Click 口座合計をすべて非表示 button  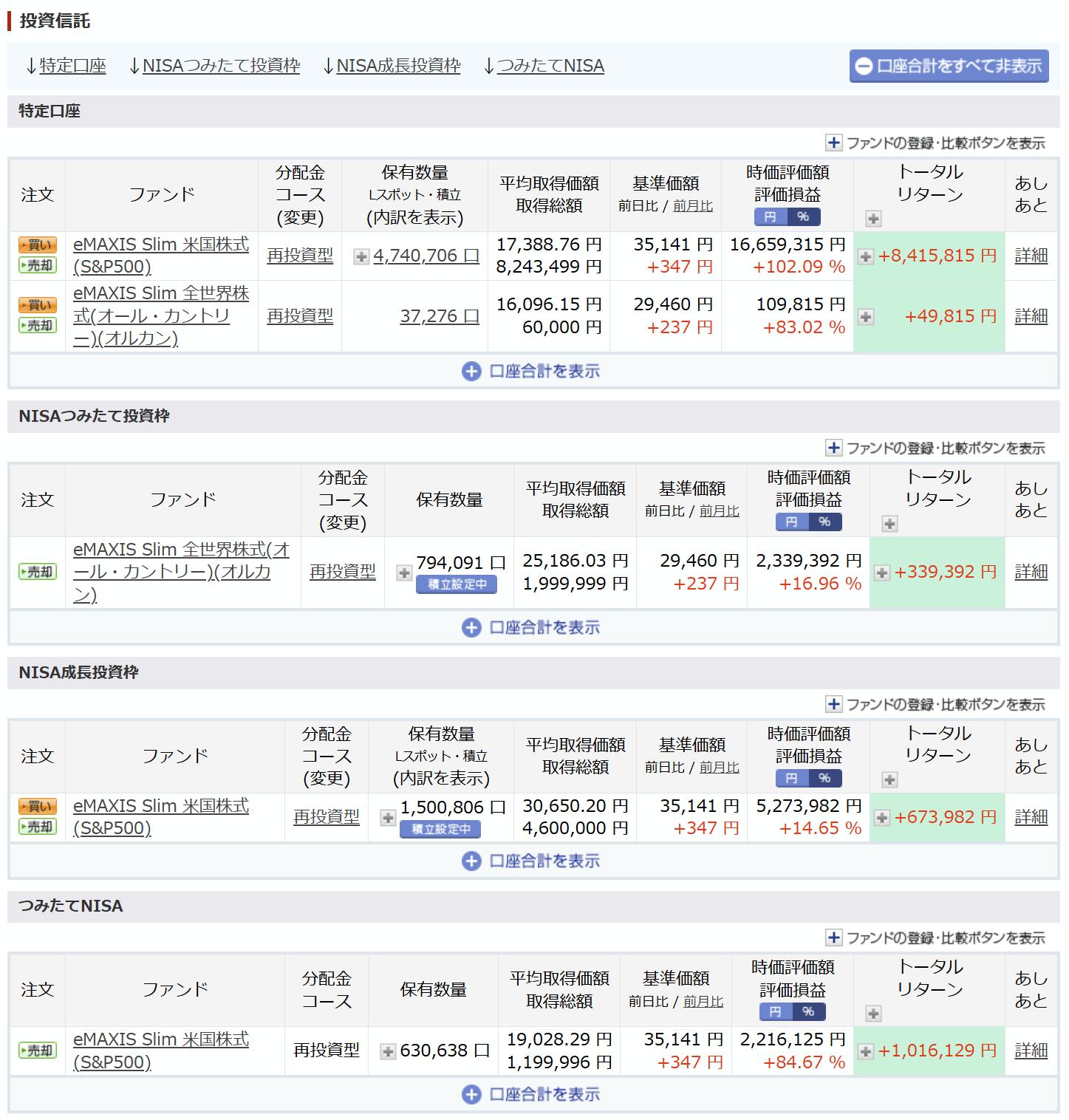(949, 66)
